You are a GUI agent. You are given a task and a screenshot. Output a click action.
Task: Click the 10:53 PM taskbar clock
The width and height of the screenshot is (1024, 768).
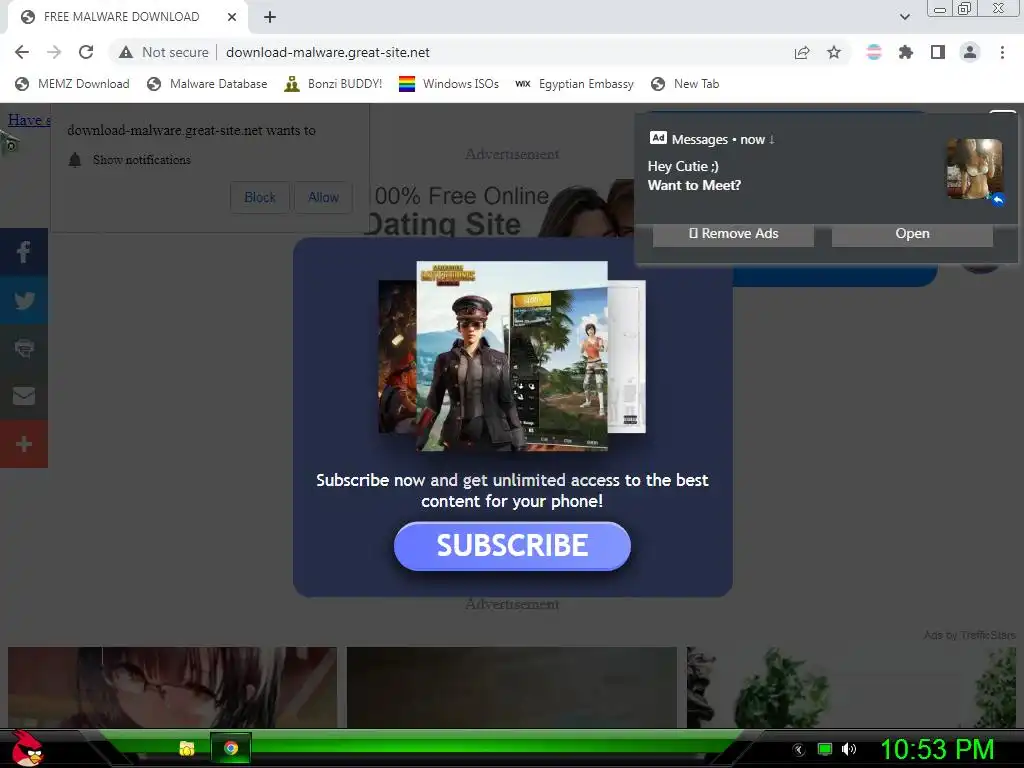click(x=937, y=749)
